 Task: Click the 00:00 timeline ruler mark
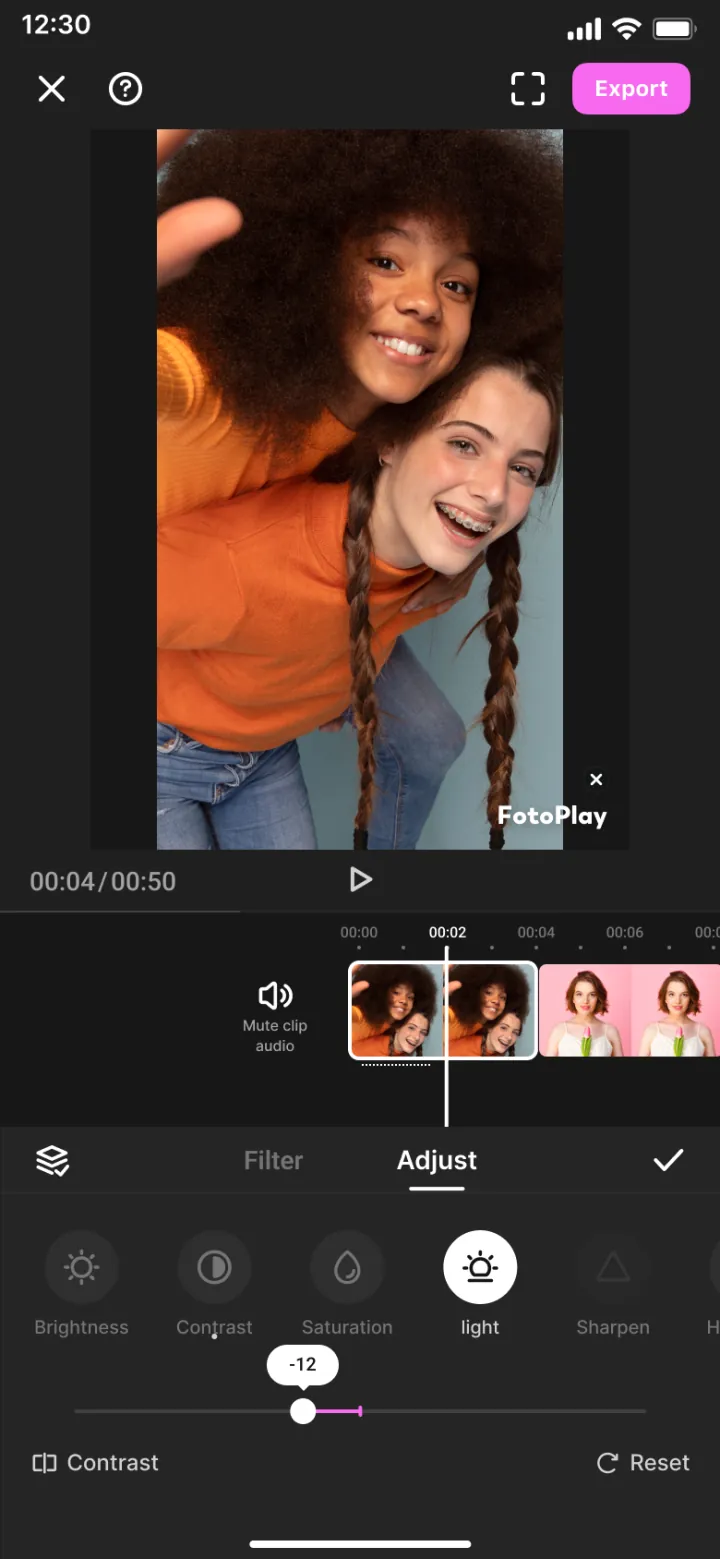click(359, 932)
